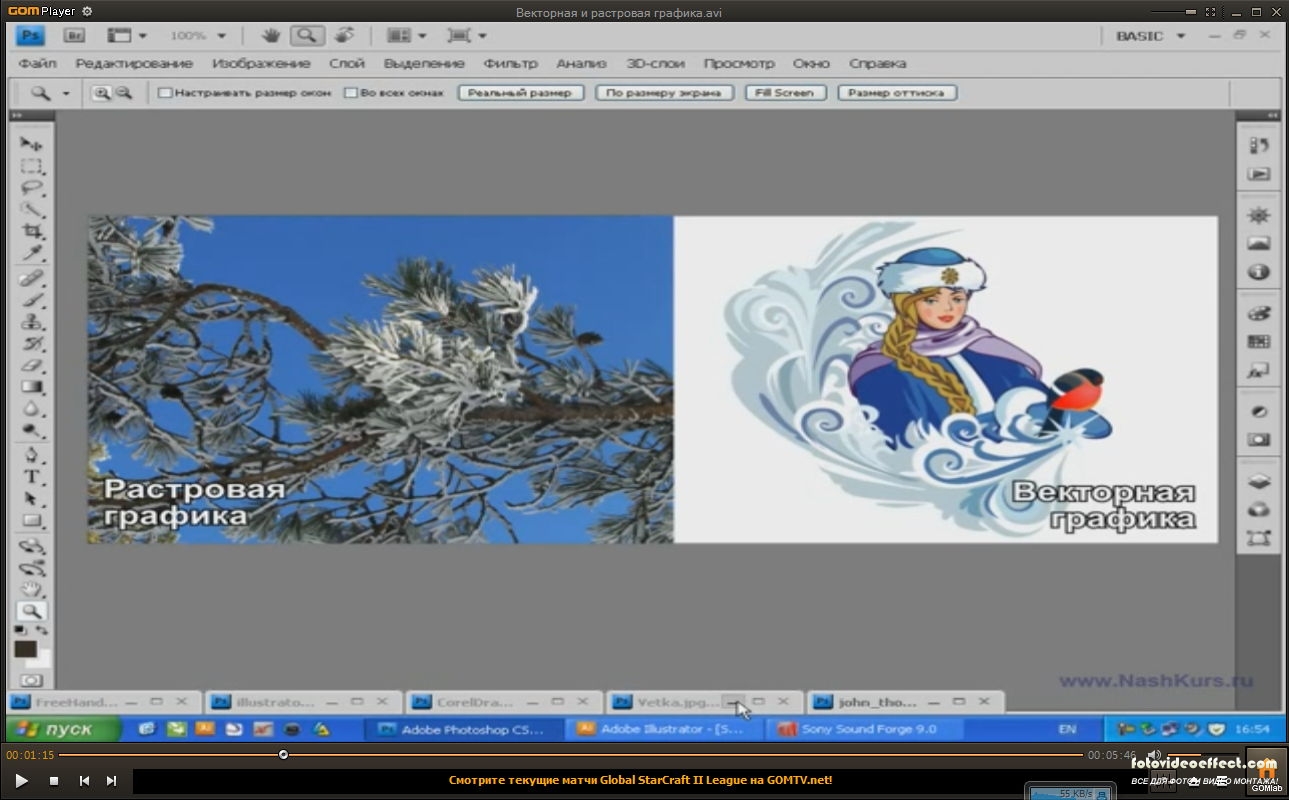Image resolution: width=1289 pixels, height=800 pixels.
Task: Click the foreground color swatch
Action: click(25, 649)
